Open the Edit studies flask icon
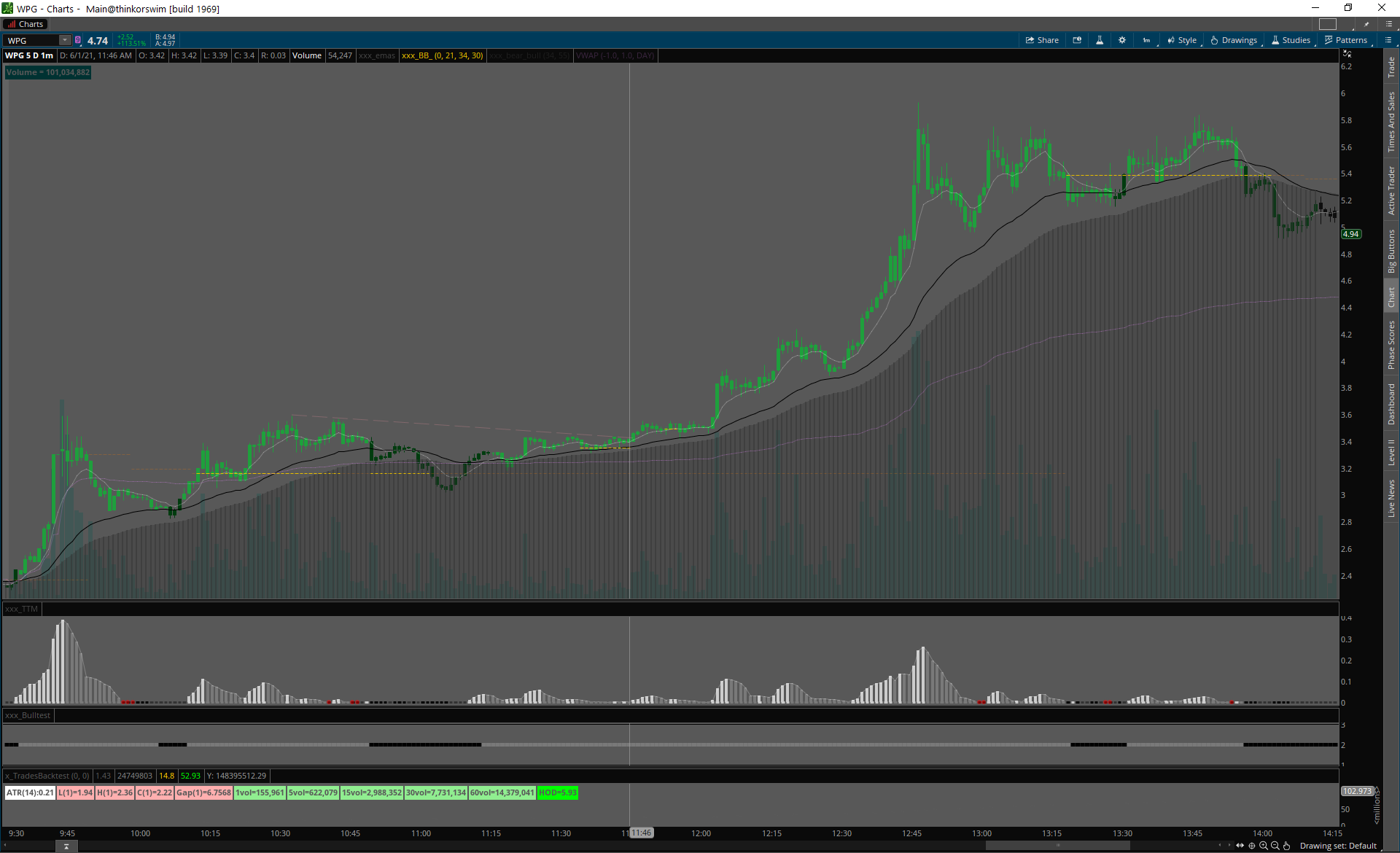 [x=1100, y=40]
